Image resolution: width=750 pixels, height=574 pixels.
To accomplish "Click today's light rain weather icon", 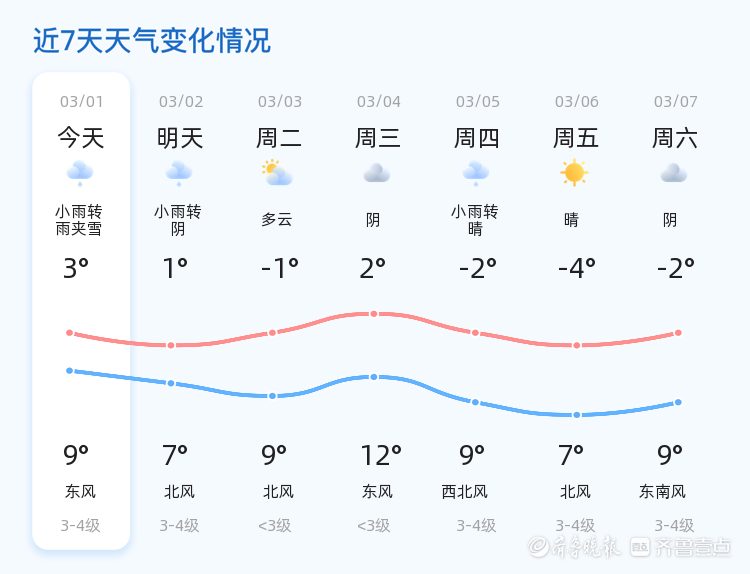I will [80, 173].
